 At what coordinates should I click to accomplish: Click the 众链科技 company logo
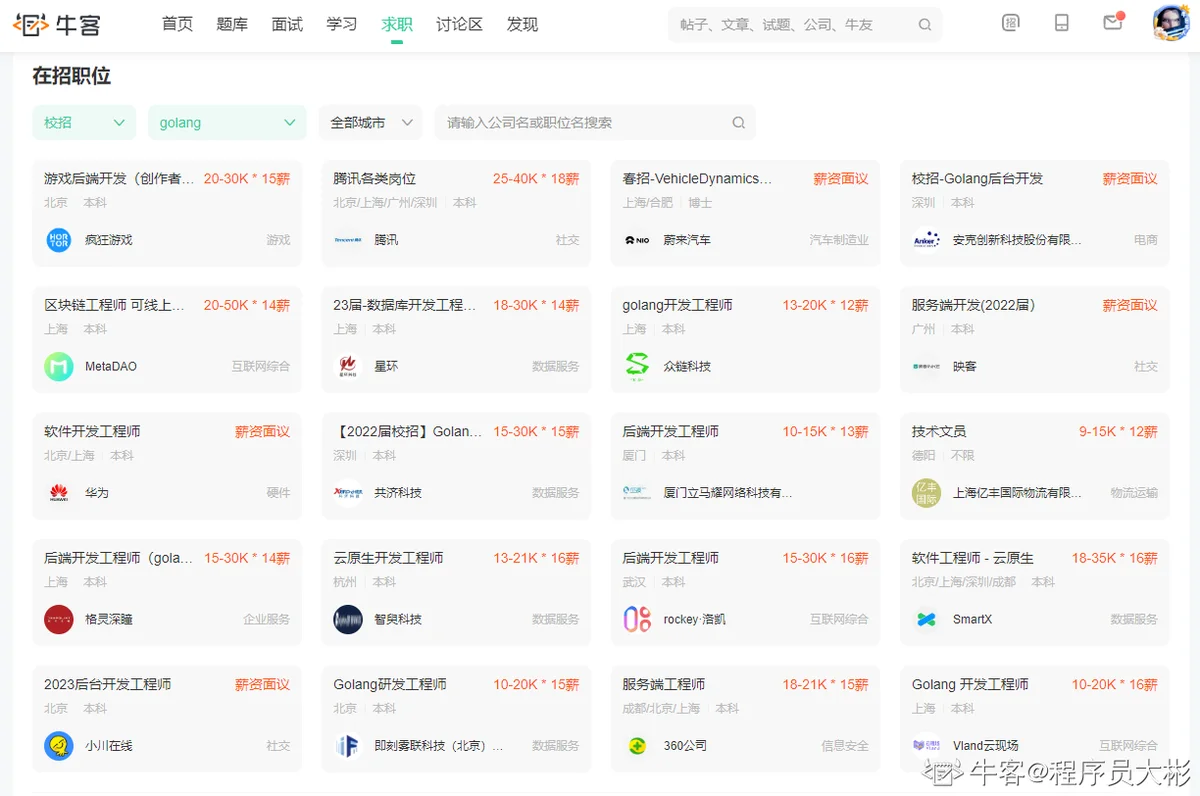coord(637,367)
